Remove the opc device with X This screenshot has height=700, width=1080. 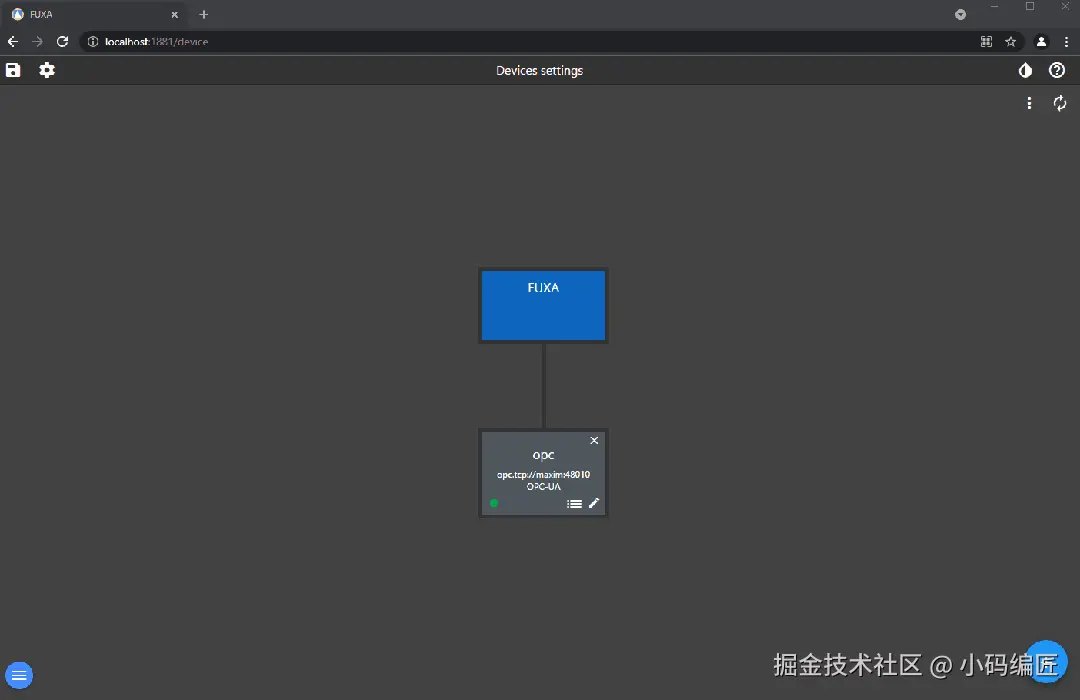click(x=594, y=441)
